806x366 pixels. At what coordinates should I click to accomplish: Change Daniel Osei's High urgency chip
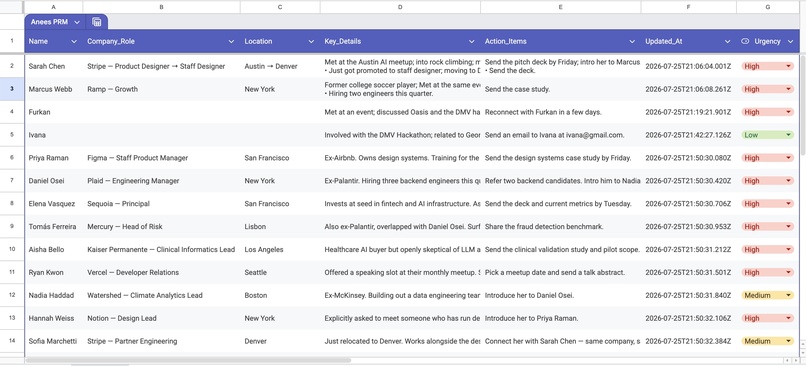[767, 181]
